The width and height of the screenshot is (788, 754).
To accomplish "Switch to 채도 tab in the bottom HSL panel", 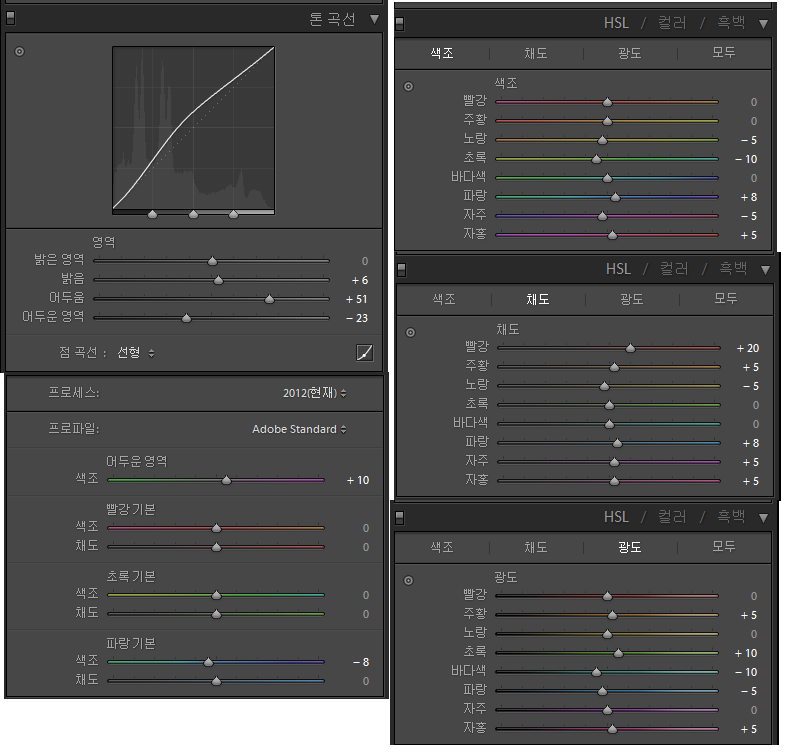I will 536,547.
